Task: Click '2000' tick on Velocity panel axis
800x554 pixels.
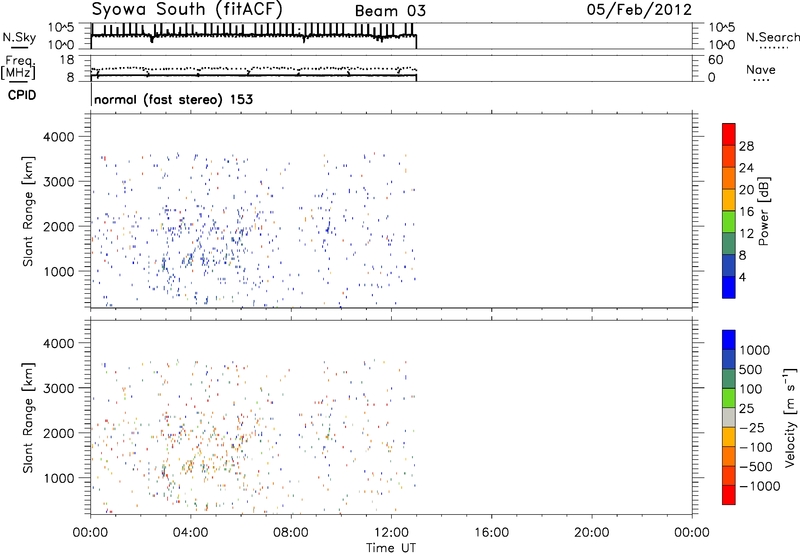Action: (x=59, y=433)
